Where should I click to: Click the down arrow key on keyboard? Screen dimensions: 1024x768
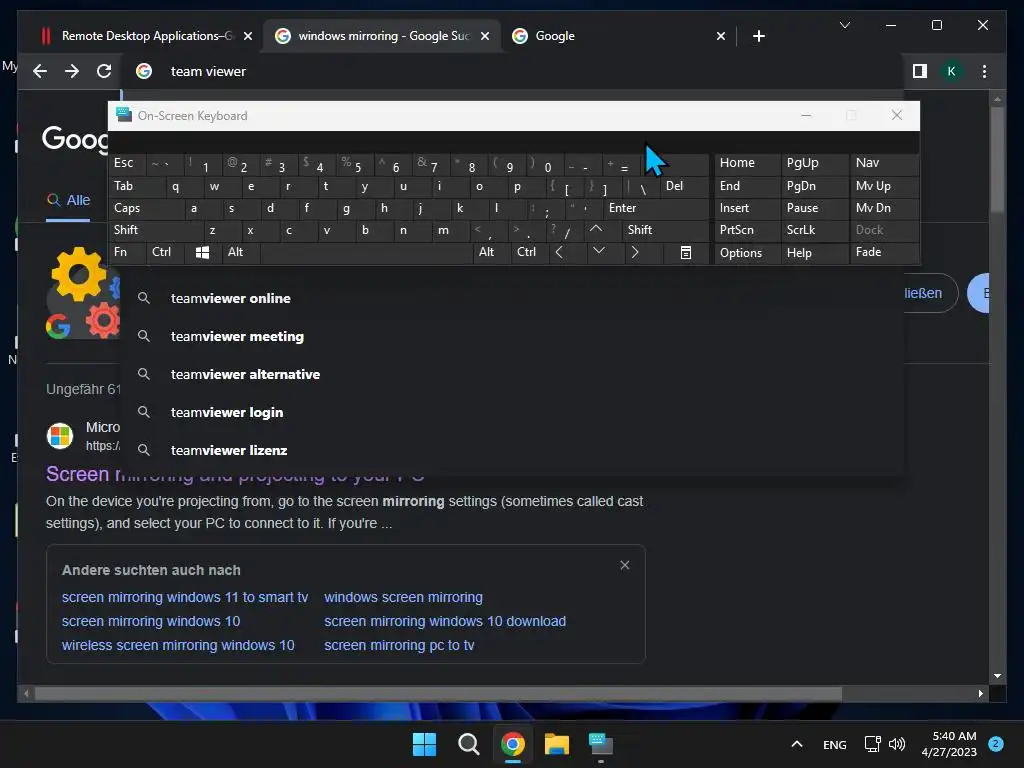tap(598, 251)
